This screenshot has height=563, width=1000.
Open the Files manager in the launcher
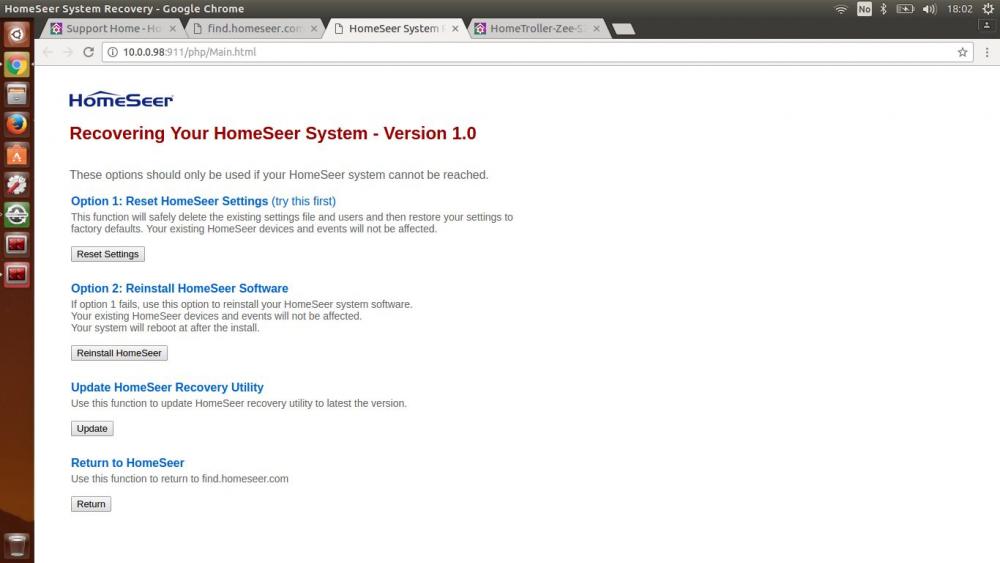17,95
